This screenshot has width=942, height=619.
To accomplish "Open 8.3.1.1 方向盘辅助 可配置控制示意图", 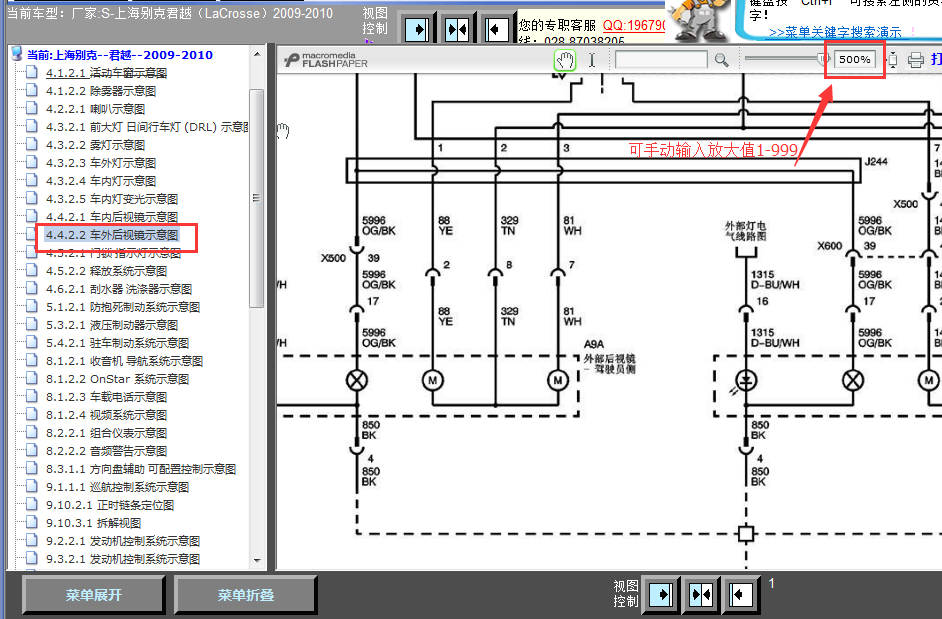I will pos(141,469).
